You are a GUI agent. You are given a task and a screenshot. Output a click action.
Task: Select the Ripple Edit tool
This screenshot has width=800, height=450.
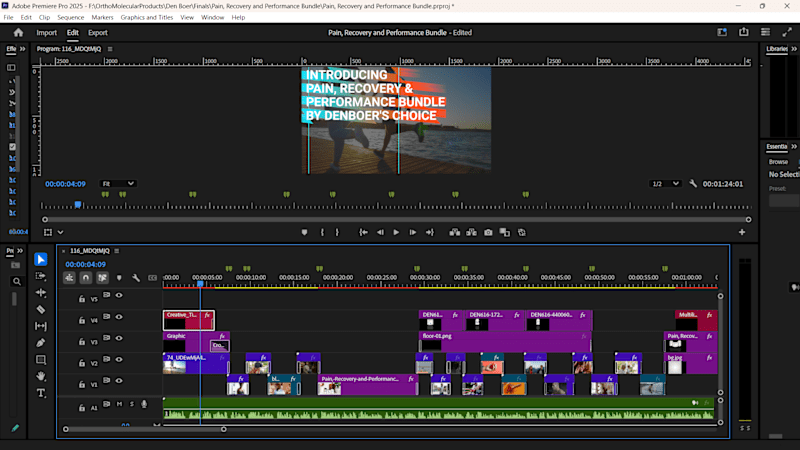(41, 292)
